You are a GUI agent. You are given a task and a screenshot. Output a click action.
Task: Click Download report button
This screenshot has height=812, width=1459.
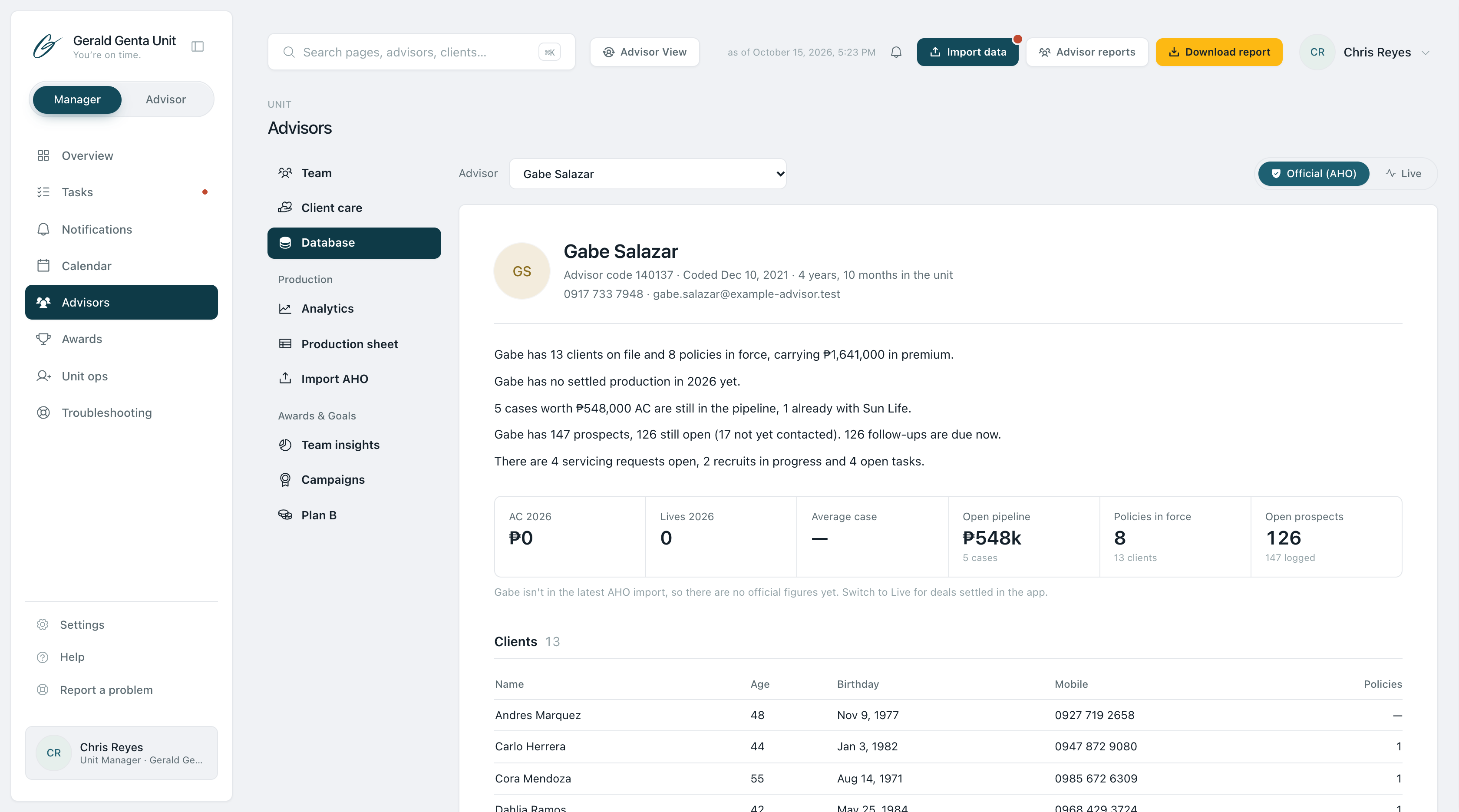(x=1219, y=52)
